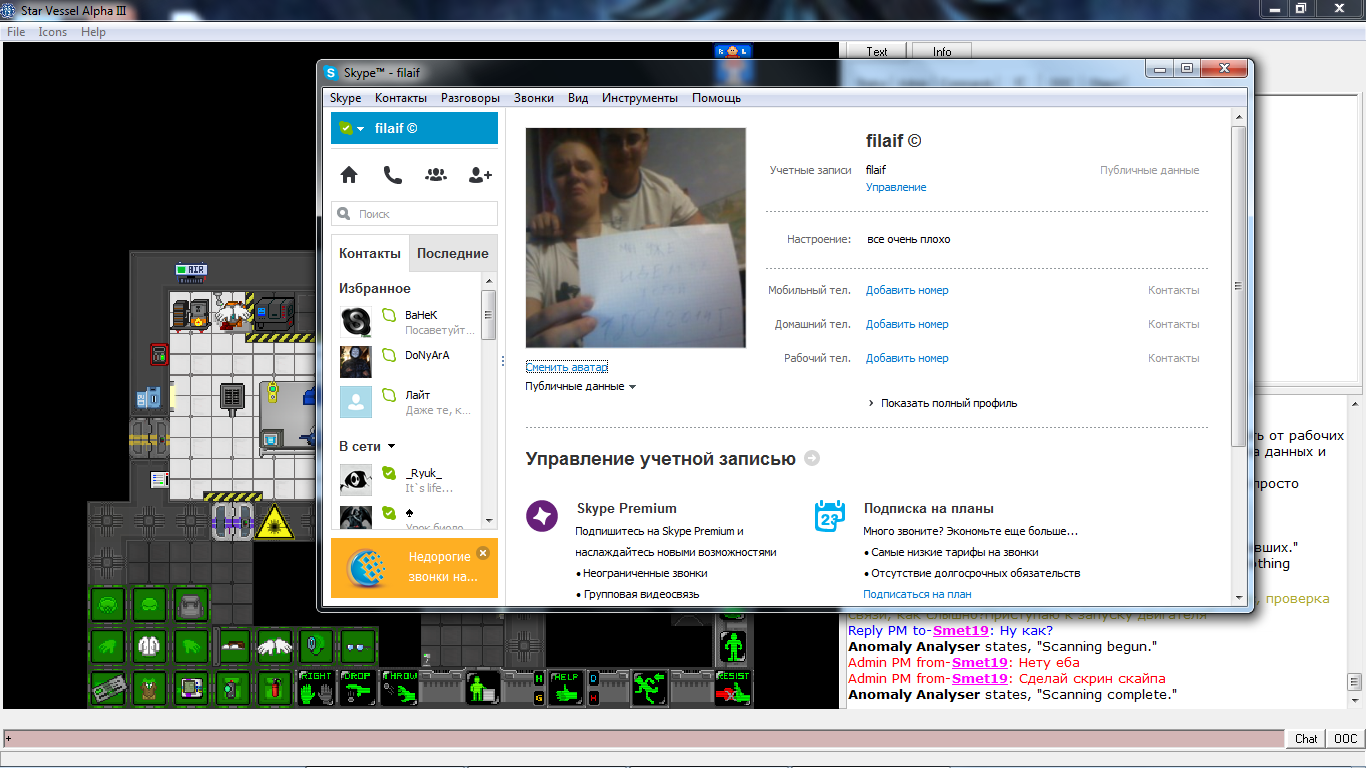Switch input mode to Chat

pyautogui.click(x=1306, y=739)
